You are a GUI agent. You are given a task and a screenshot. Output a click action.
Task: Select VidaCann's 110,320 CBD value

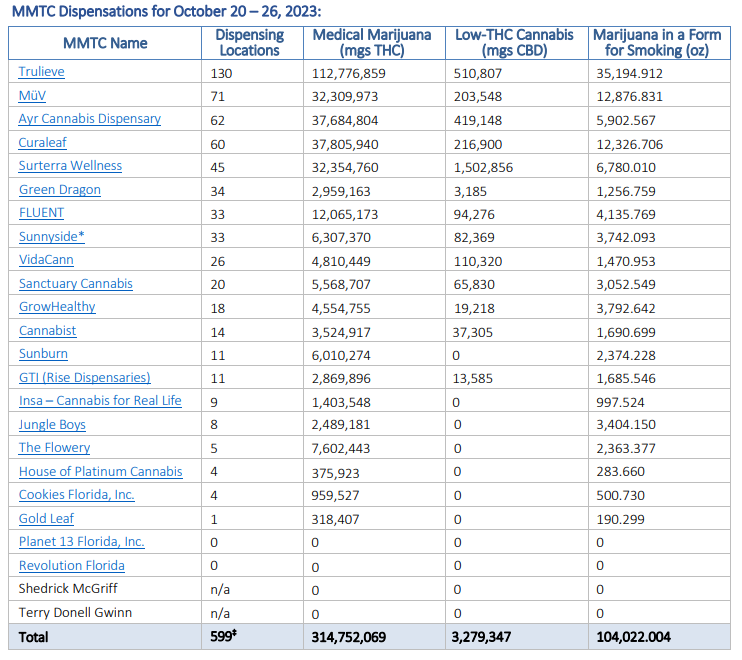(x=477, y=261)
